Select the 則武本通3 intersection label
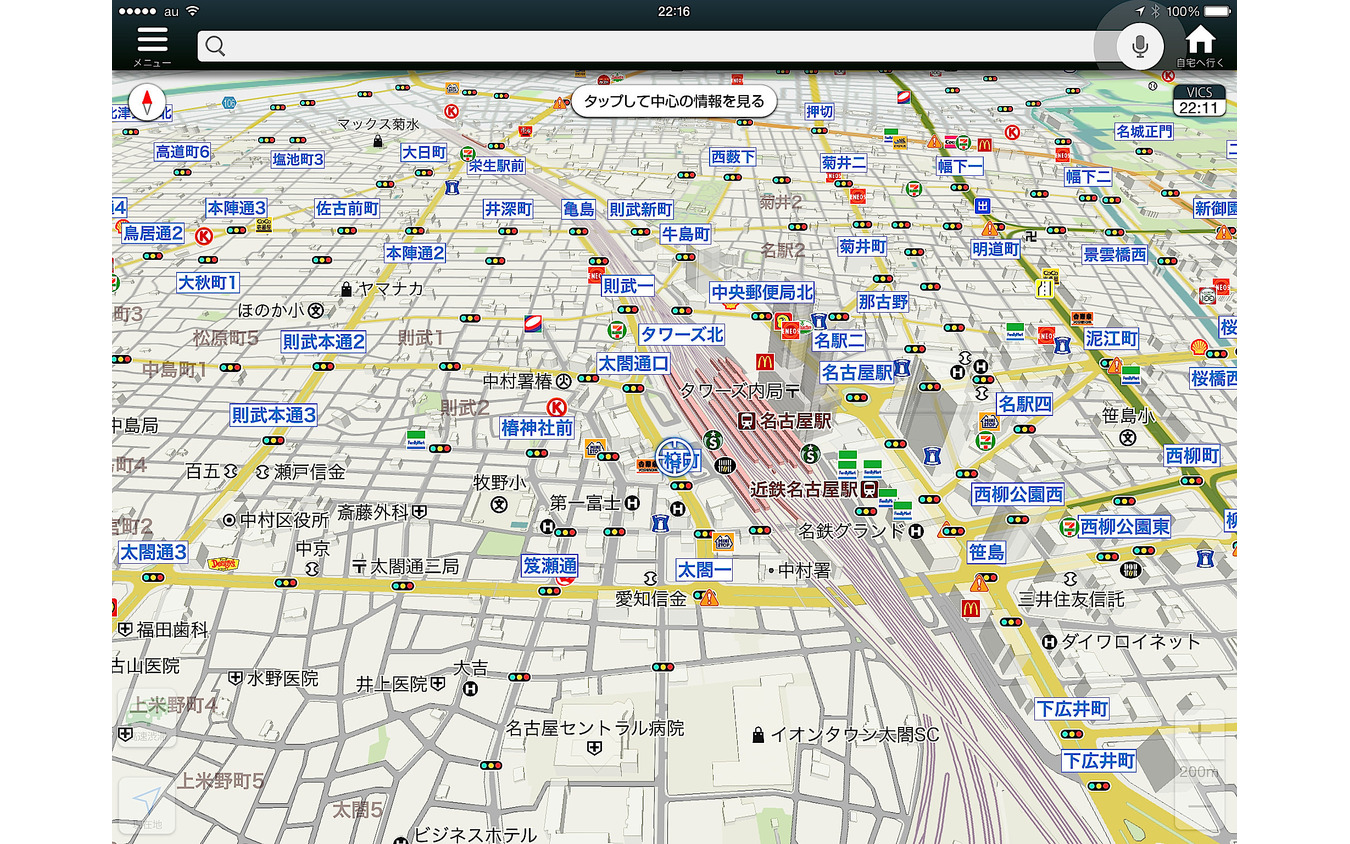Image resolution: width=1350 pixels, height=844 pixels. pos(274,414)
